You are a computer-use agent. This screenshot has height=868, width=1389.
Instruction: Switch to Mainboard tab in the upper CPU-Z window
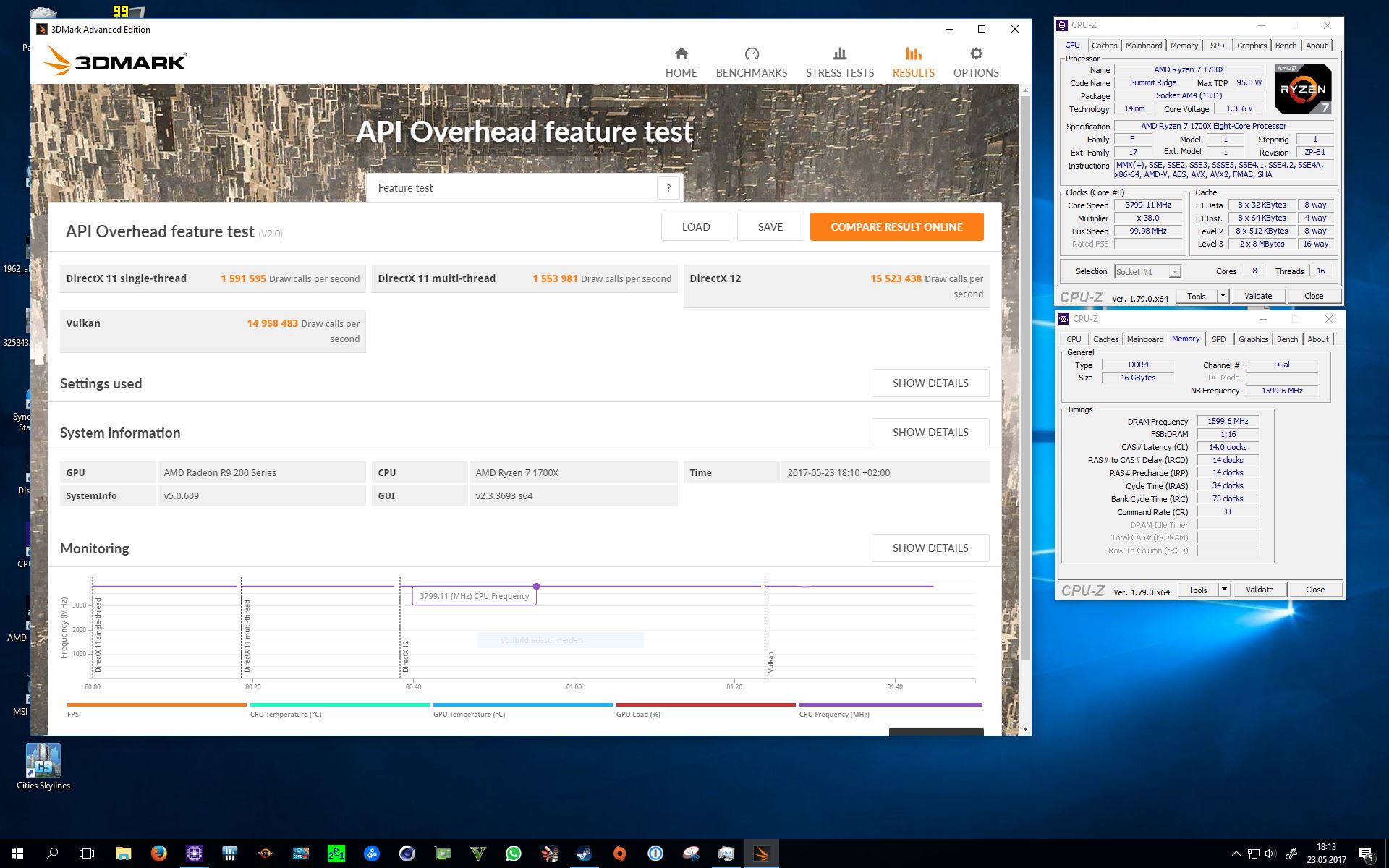[1143, 46]
